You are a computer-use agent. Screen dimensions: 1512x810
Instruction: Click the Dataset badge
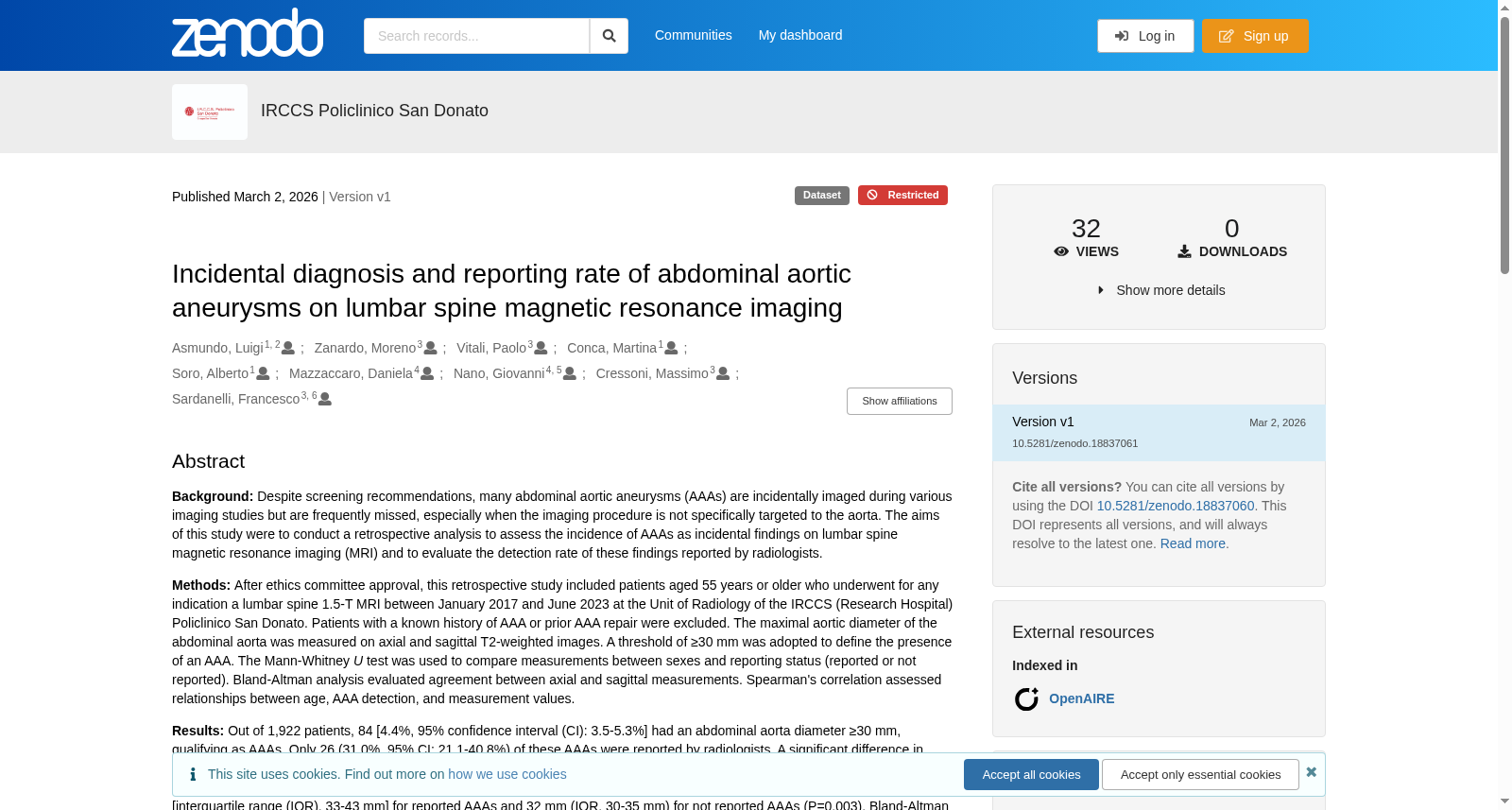pos(822,195)
